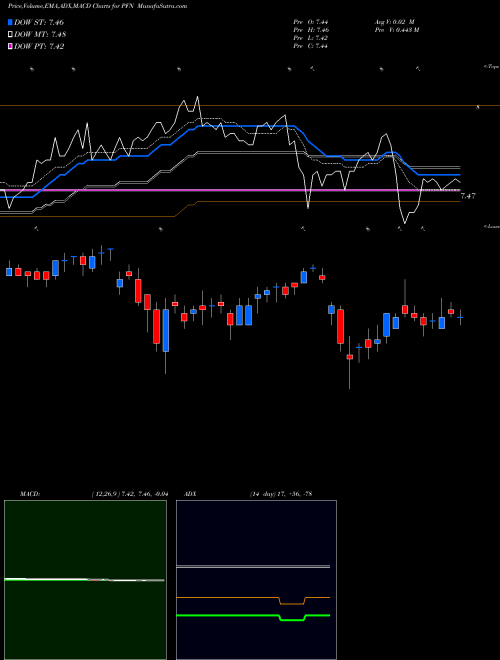Click the 'Pre C: 7.44' value
Screen dimensions: 500x660
point(311,46)
